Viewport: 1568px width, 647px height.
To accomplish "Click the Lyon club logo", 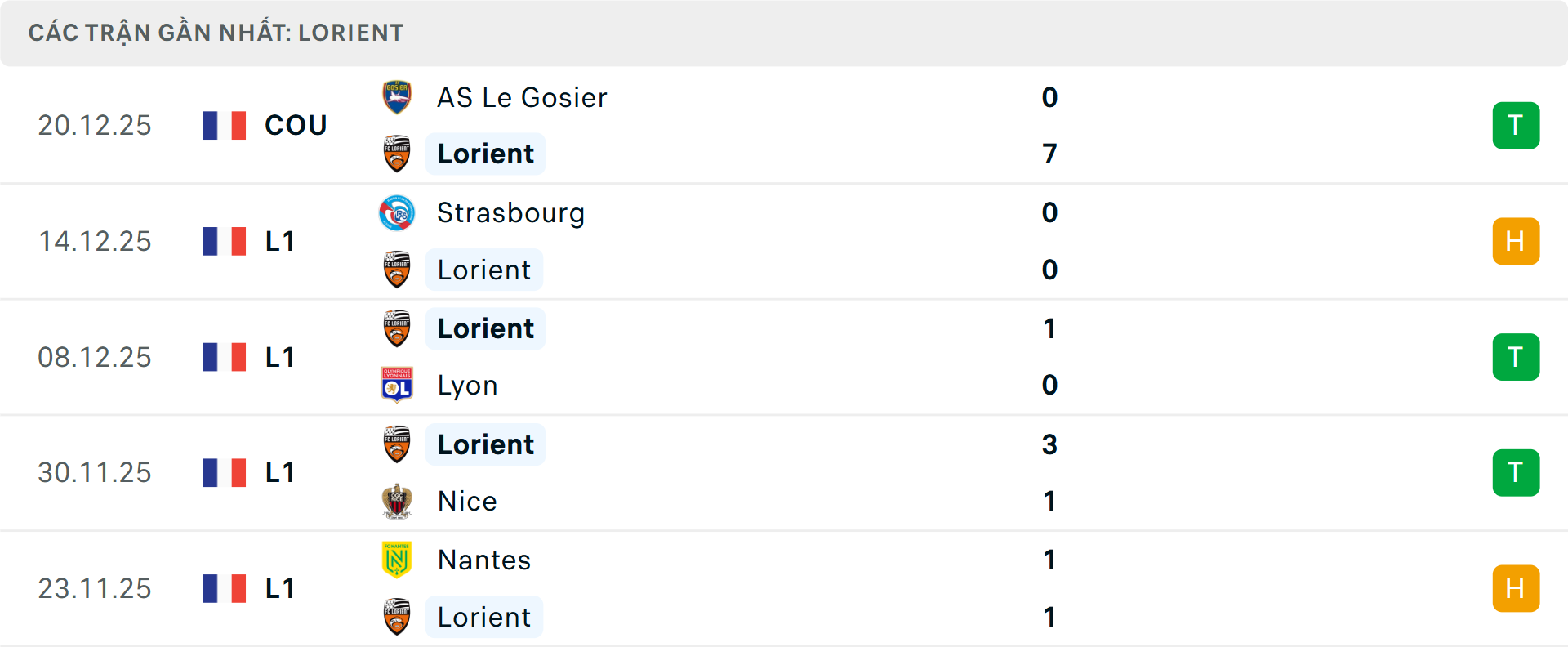I will tap(397, 385).
